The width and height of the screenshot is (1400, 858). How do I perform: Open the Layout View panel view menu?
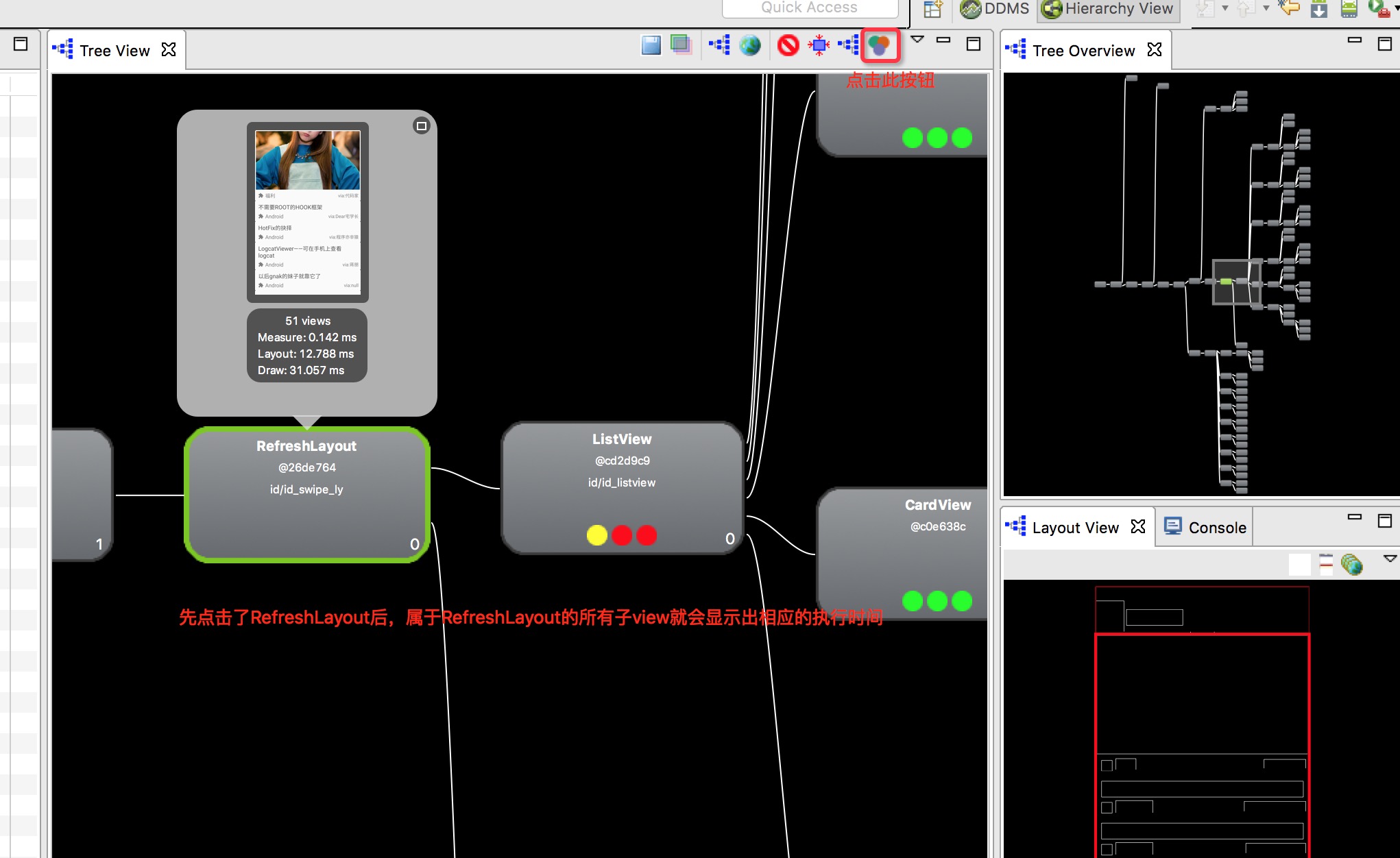pos(1390,559)
